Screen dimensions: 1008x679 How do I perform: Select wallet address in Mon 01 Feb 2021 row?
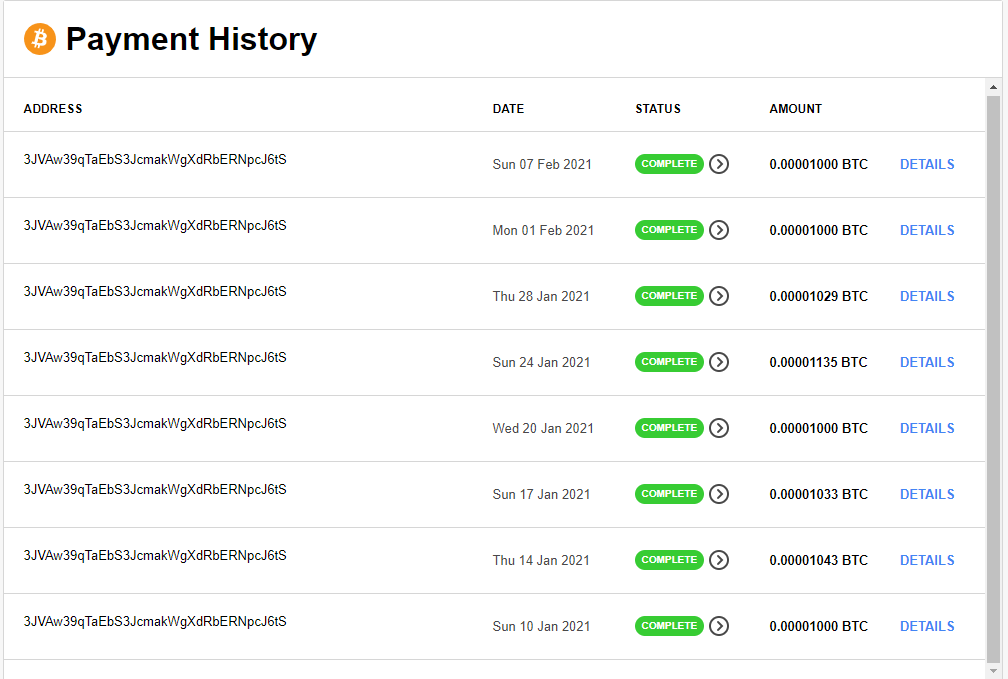155,226
